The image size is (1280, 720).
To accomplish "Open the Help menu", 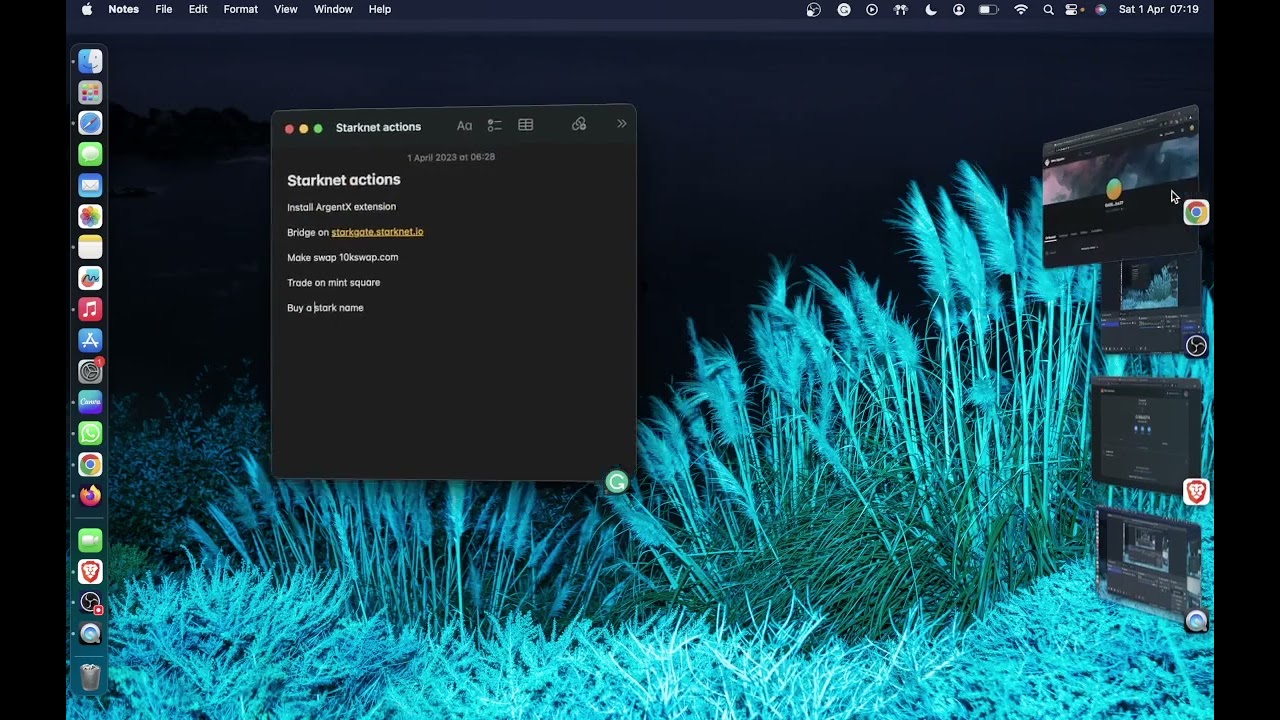I will coord(380,9).
